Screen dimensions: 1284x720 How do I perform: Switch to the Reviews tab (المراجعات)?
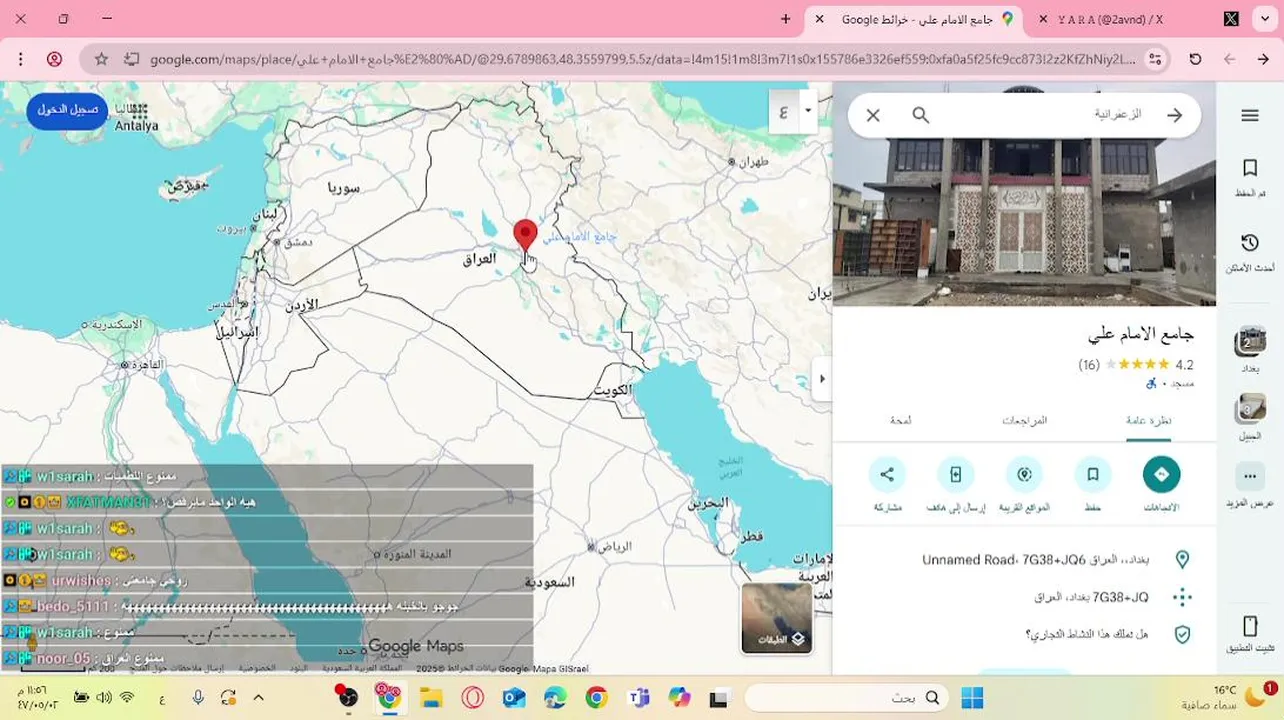(1024, 421)
